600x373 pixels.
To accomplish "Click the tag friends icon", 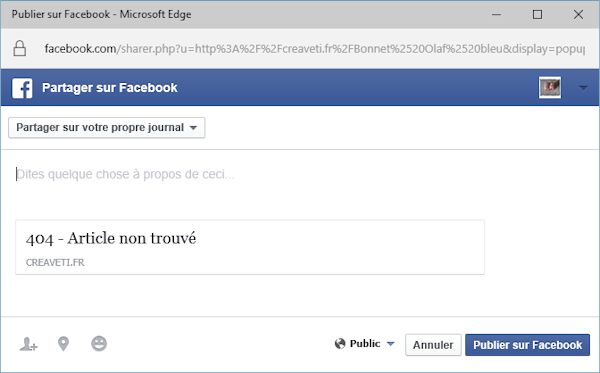I will coord(28,344).
